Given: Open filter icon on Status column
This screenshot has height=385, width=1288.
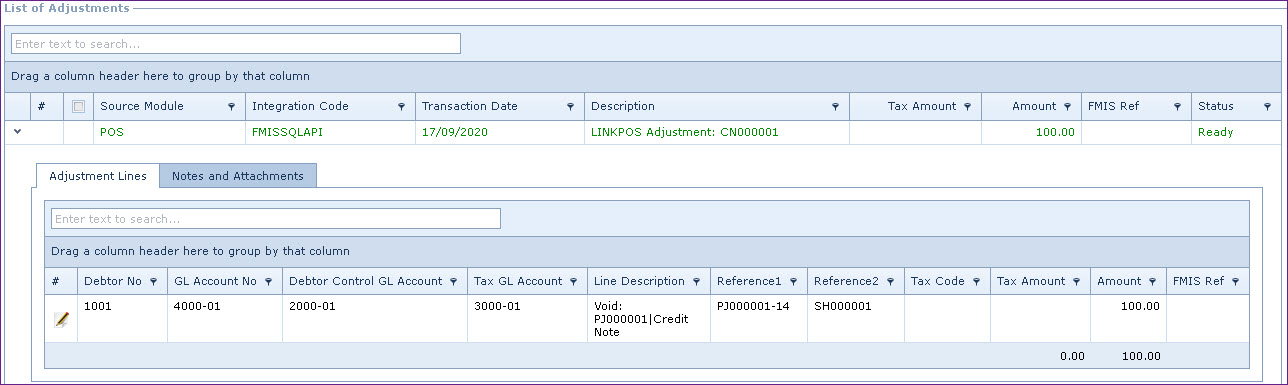Looking at the screenshot, I should [1267, 107].
